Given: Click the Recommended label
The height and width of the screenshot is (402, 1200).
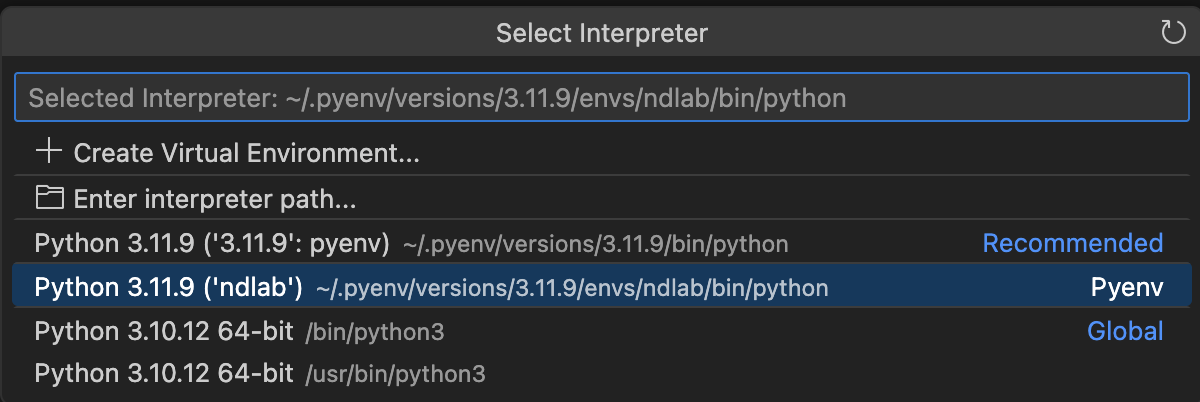Looking at the screenshot, I should pyautogui.click(x=1072, y=243).
